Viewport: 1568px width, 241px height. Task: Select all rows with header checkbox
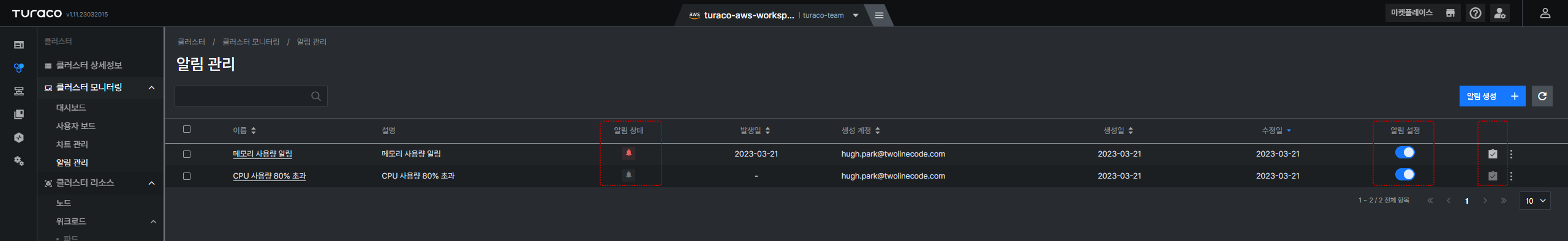(x=187, y=129)
